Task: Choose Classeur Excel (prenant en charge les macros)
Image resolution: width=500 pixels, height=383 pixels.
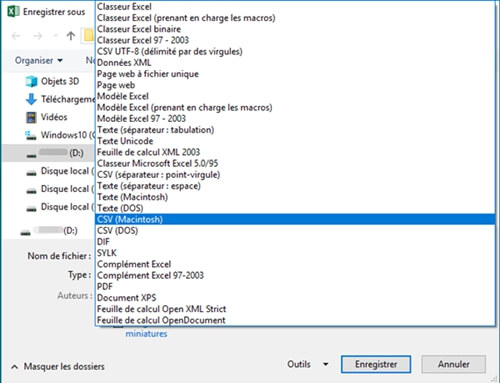Action: click(x=295, y=18)
